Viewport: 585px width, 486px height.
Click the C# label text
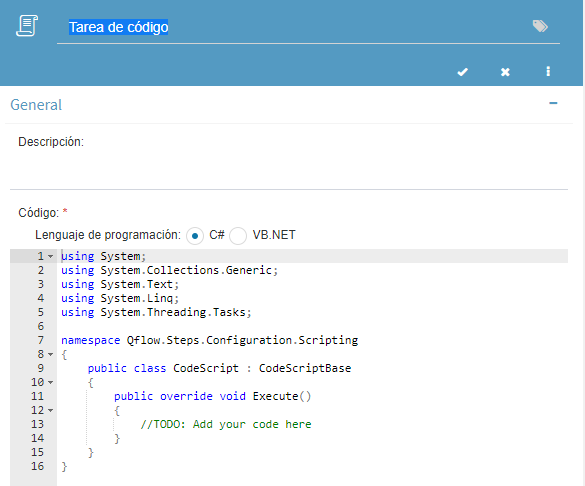217,235
